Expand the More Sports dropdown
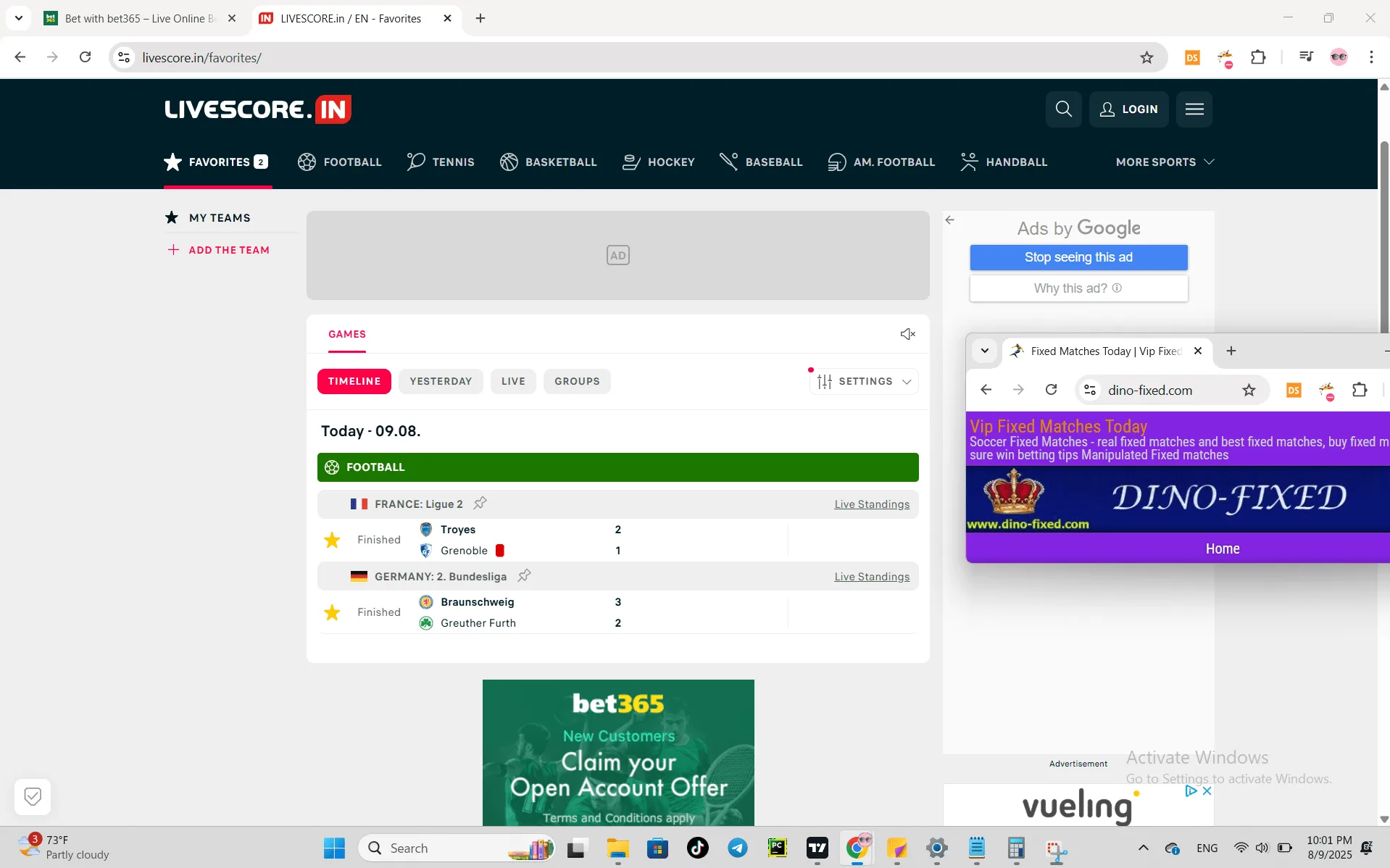The image size is (1390, 868). click(x=1164, y=162)
